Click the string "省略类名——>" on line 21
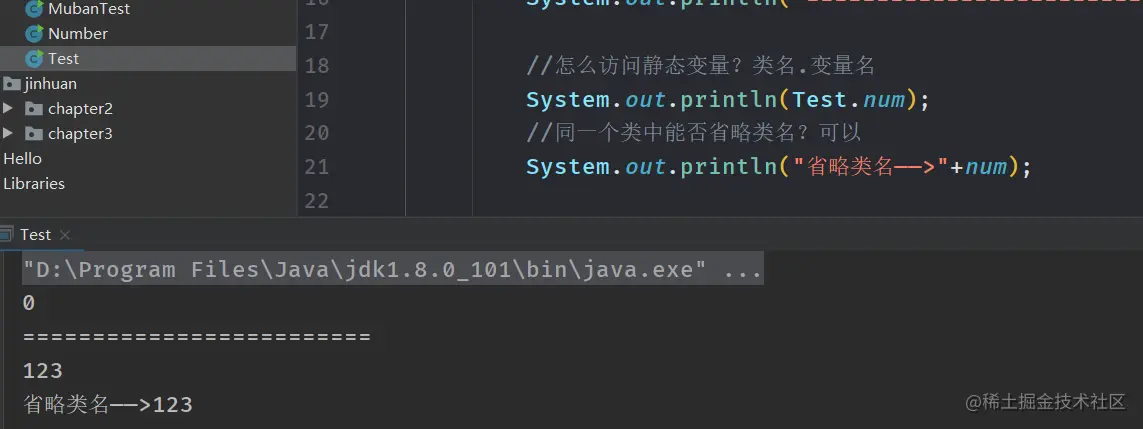This screenshot has width=1143, height=429. [870, 167]
